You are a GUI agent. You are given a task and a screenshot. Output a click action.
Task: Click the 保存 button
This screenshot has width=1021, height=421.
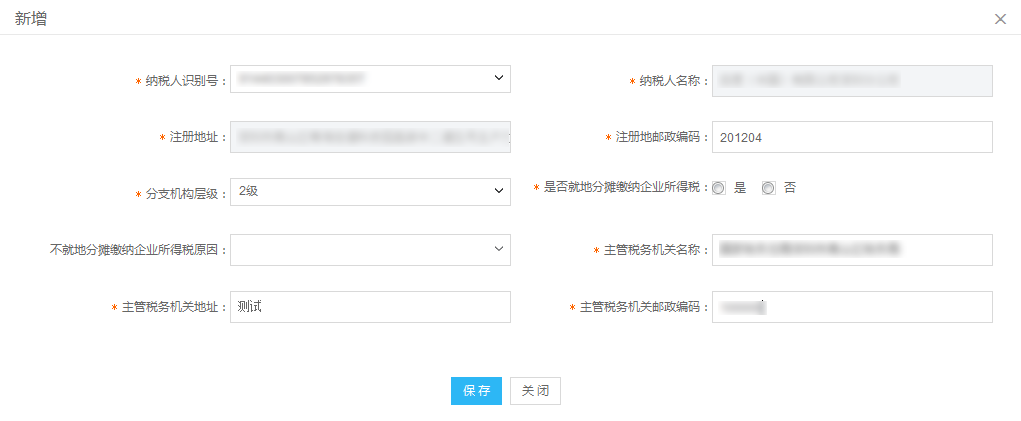click(x=477, y=391)
